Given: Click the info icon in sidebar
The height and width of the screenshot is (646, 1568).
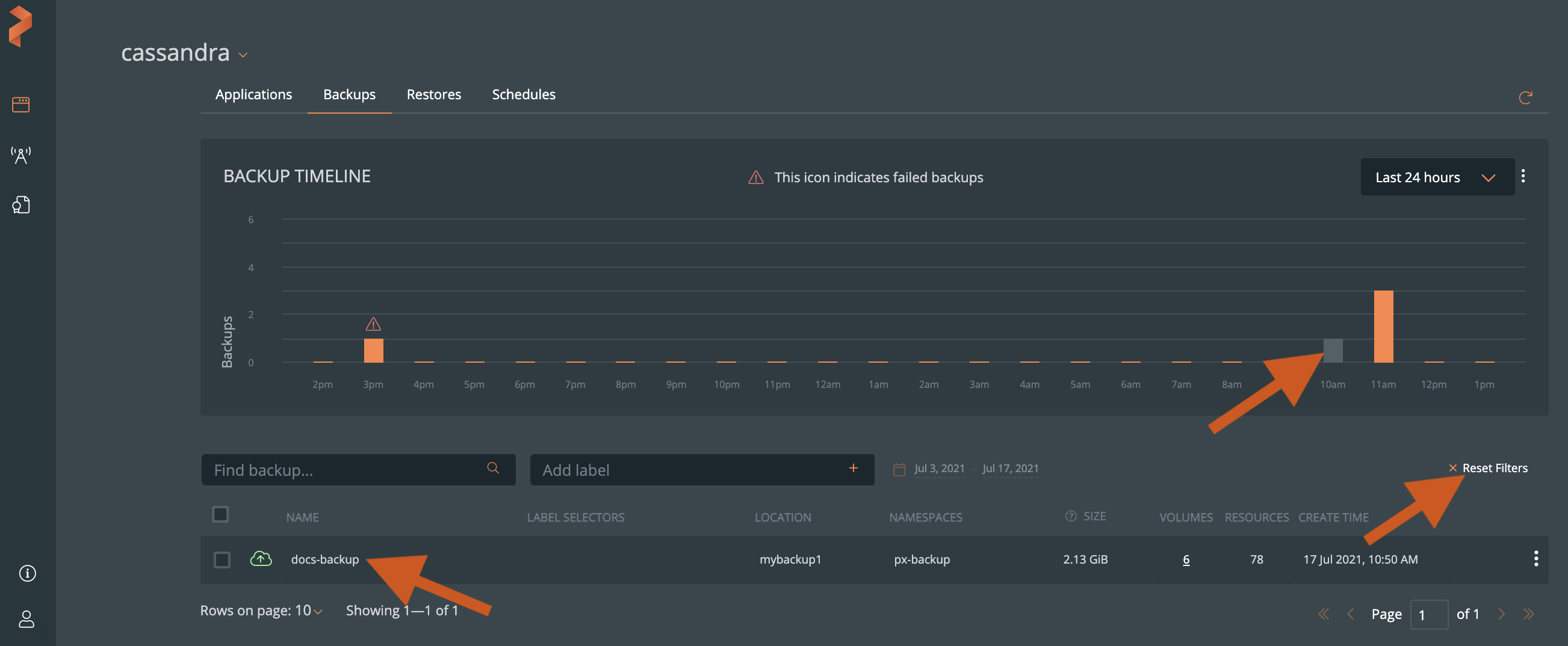Looking at the screenshot, I should pyautogui.click(x=28, y=573).
